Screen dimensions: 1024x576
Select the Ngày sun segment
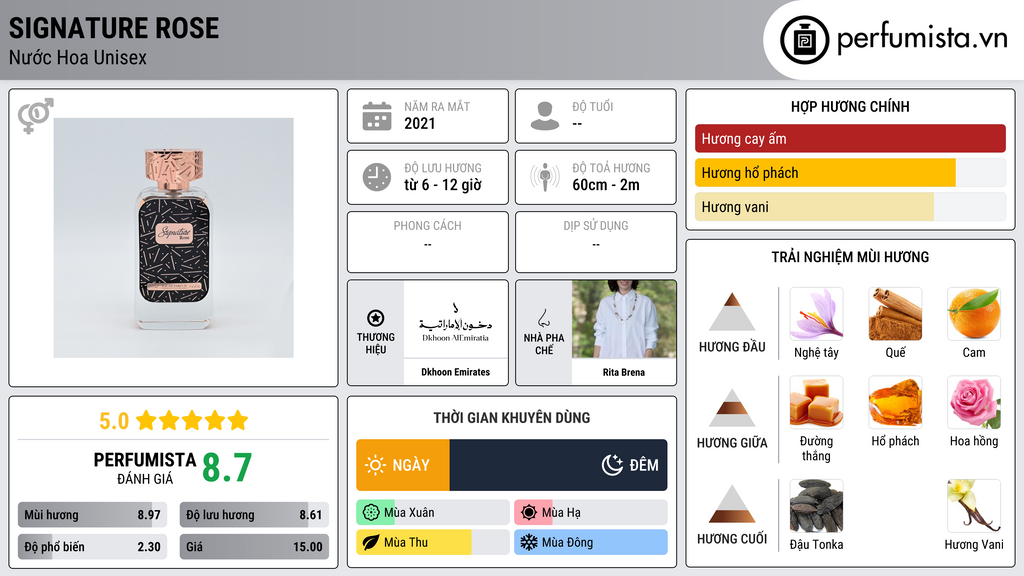point(403,465)
